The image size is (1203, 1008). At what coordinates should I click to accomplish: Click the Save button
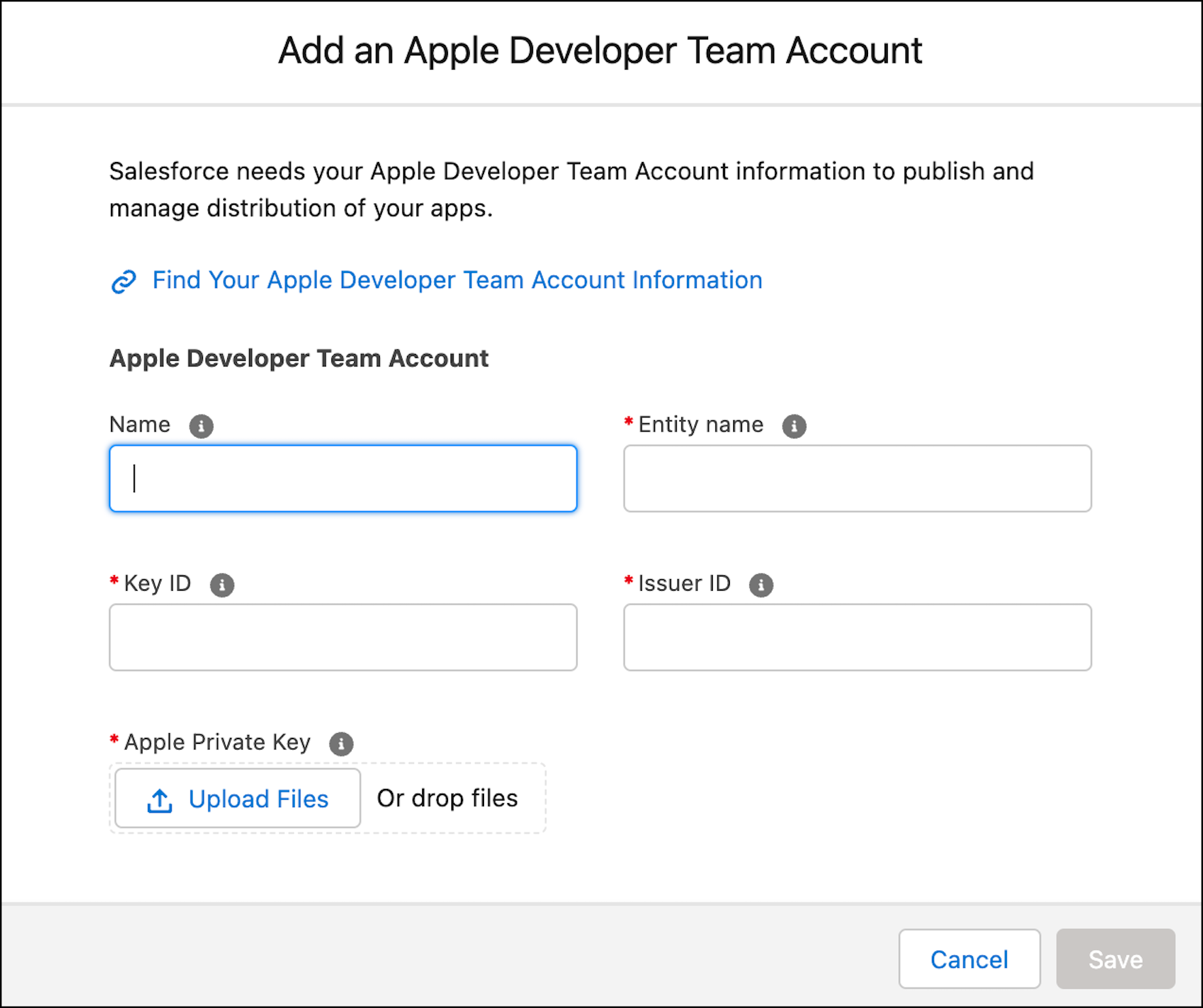(1115, 959)
